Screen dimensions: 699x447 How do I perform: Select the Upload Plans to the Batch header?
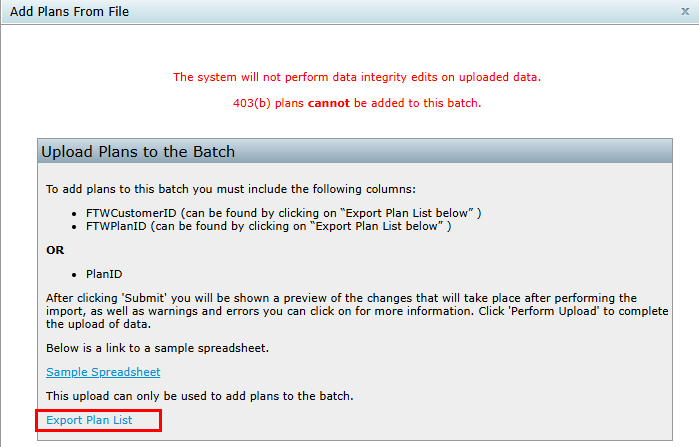click(x=138, y=152)
